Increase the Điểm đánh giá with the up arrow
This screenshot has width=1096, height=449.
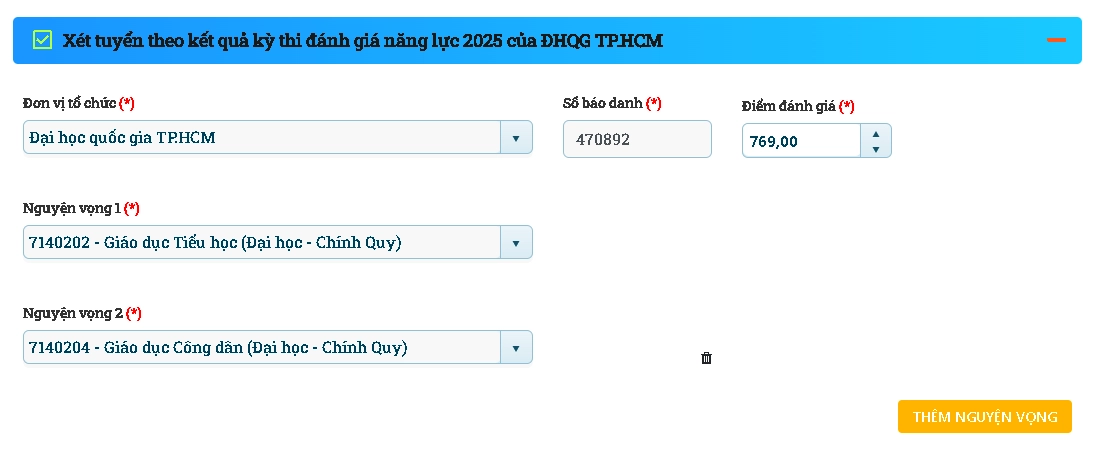[876, 133]
